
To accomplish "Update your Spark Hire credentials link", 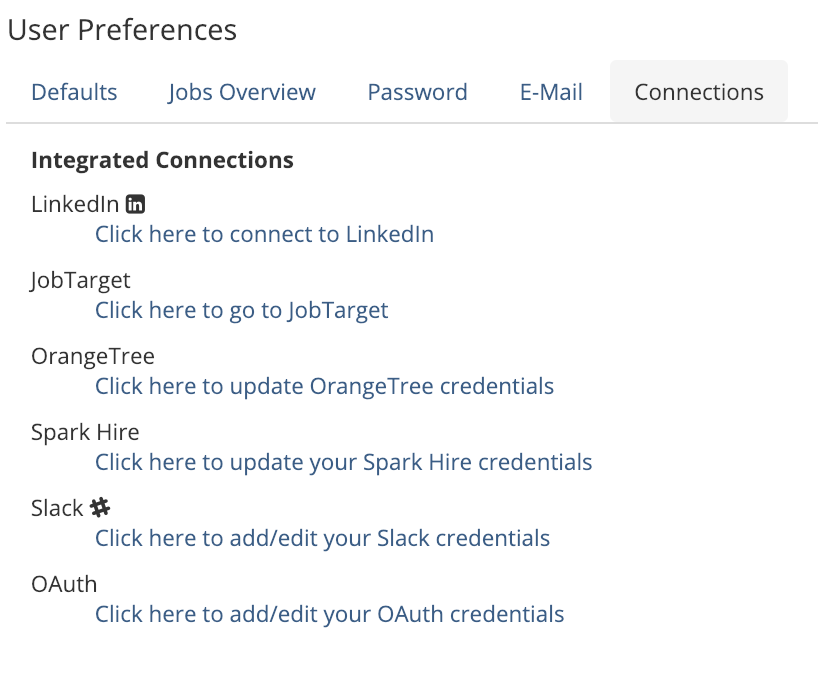I will point(343,463).
